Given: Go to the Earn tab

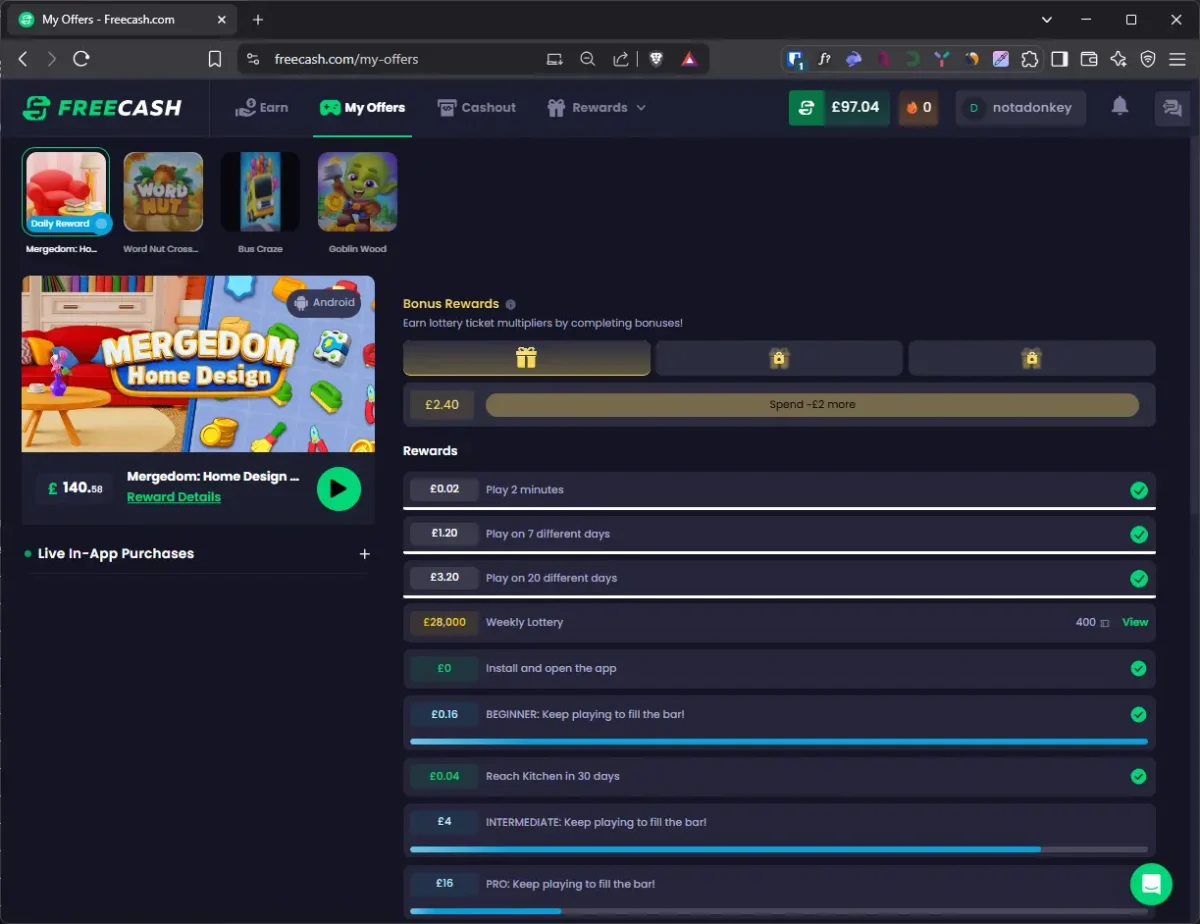Looking at the screenshot, I should coord(261,107).
